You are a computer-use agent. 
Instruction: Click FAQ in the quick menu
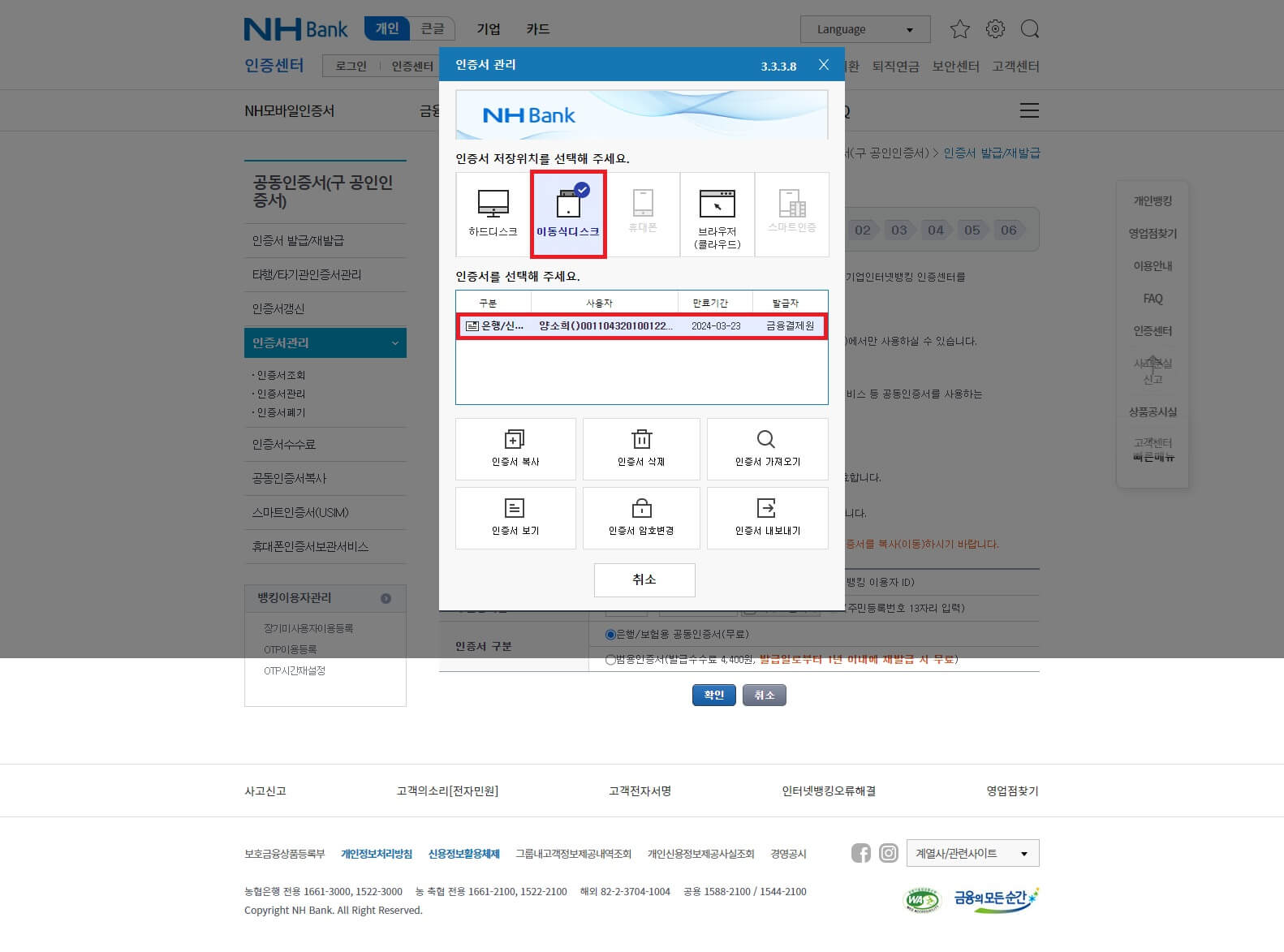pos(1153,299)
